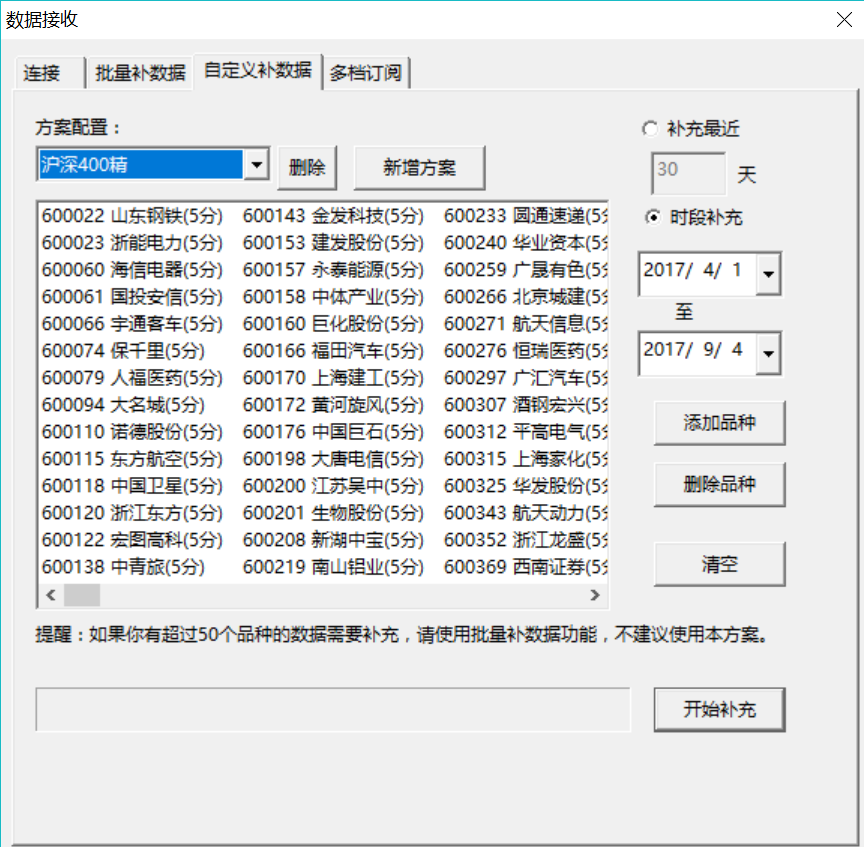Select list item 600138 中青旅(5分)
This screenshot has width=864, height=847.
[123, 567]
